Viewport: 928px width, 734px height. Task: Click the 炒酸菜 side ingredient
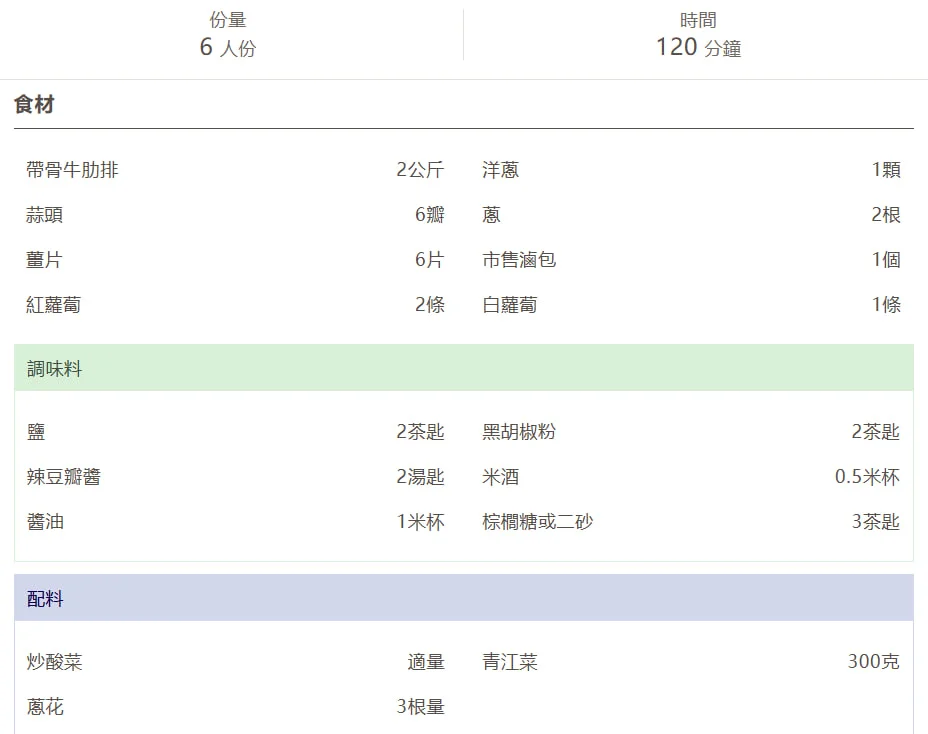coord(55,662)
